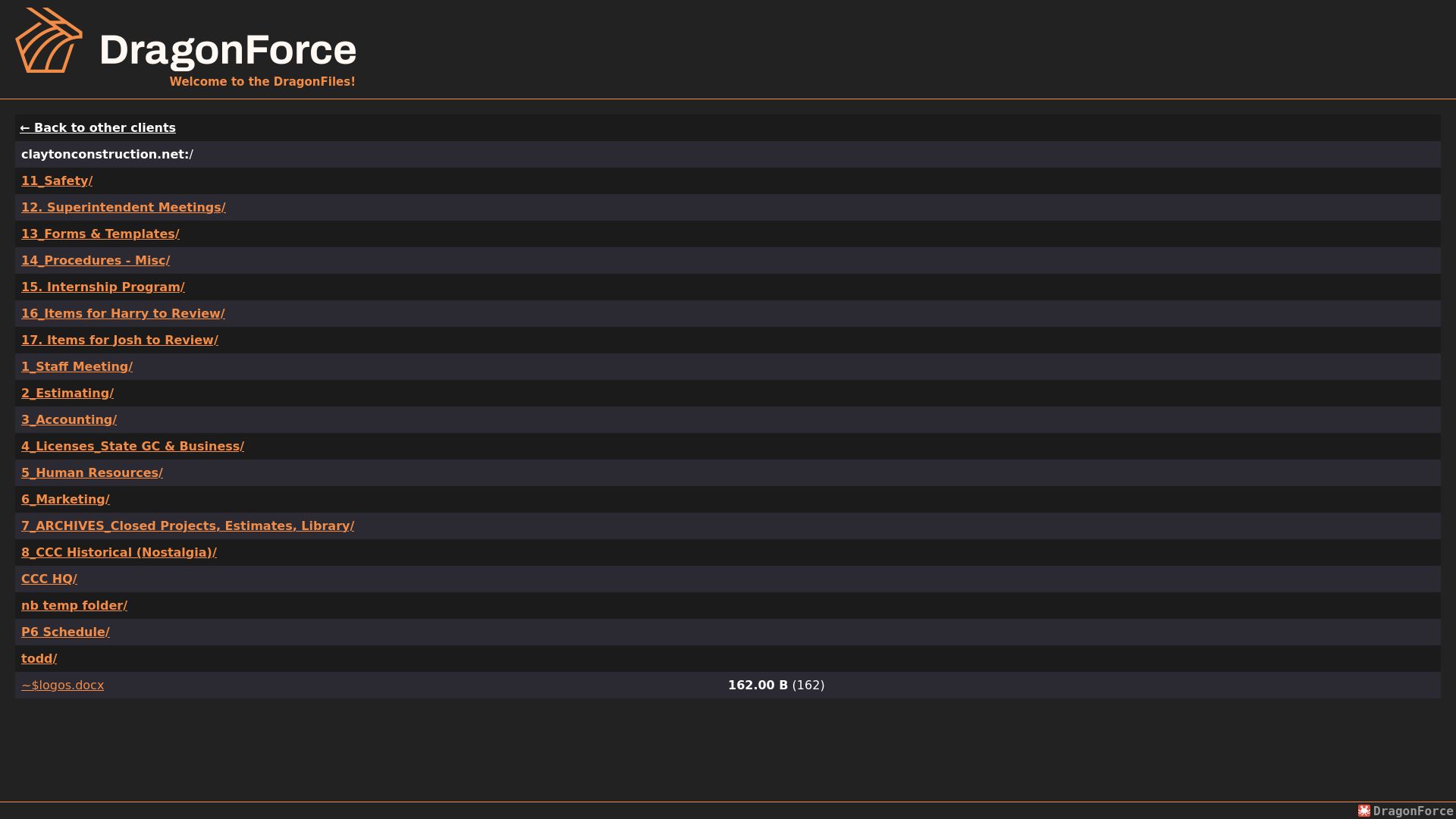Image resolution: width=1456 pixels, height=819 pixels.
Task: Click the DragonForce dragon logo icon
Action: (x=49, y=40)
